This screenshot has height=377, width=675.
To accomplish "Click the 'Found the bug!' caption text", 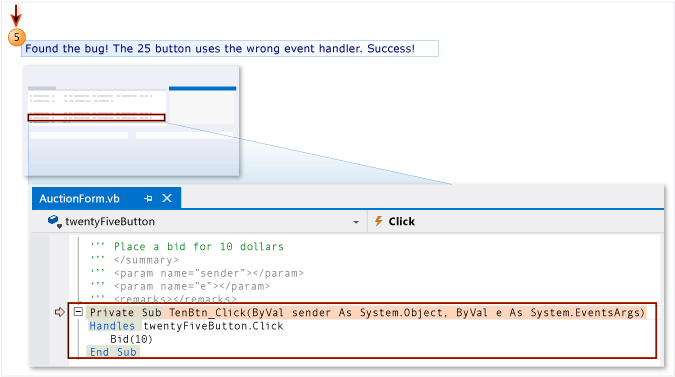I will [x=220, y=49].
